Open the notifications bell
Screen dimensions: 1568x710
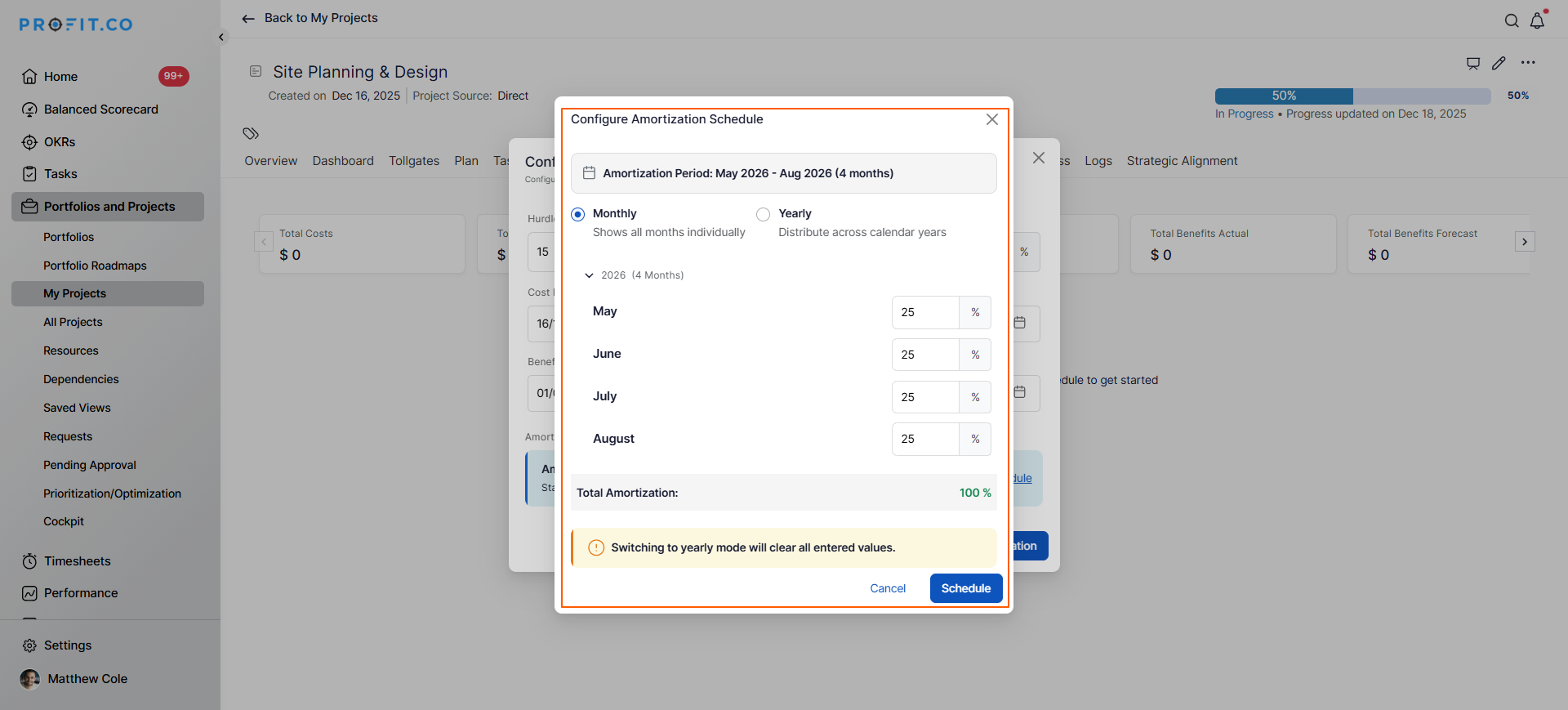tap(1537, 21)
